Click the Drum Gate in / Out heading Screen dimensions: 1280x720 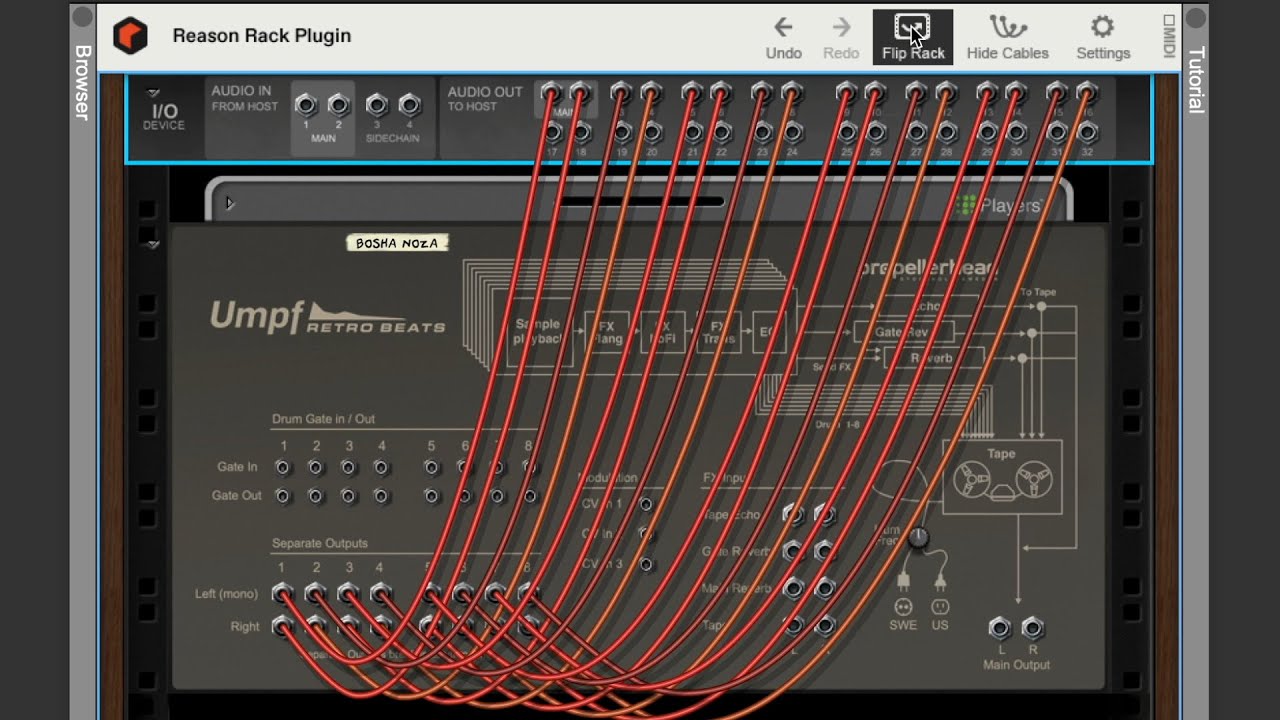point(323,419)
